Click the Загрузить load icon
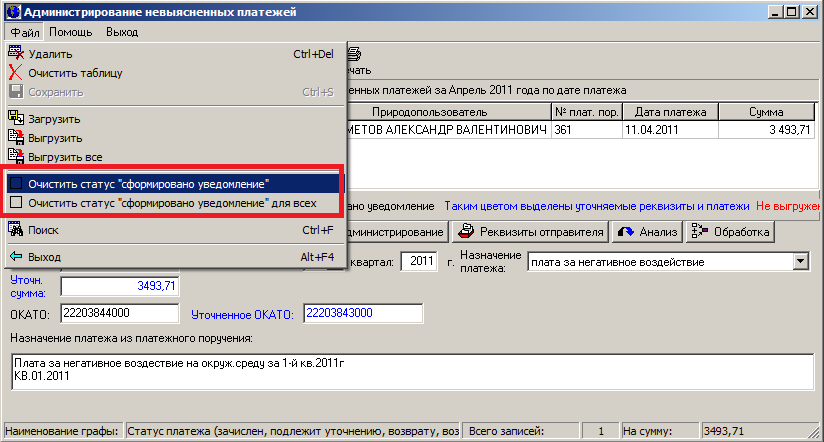The height and width of the screenshot is (442, 824). (15, 119)
